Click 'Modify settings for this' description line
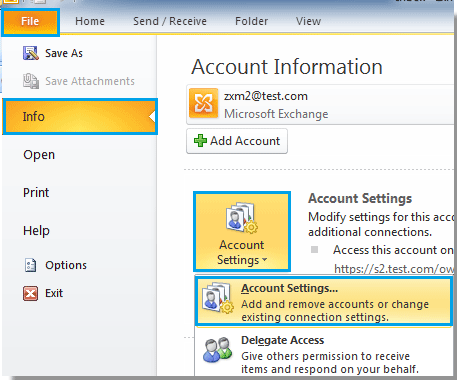457x380 pixels. click(x=381, y=217)
